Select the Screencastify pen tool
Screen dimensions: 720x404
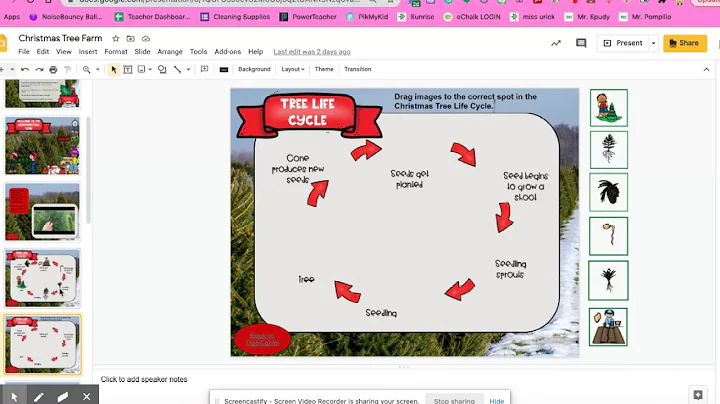pyautogui.click(x=39, y=397)
